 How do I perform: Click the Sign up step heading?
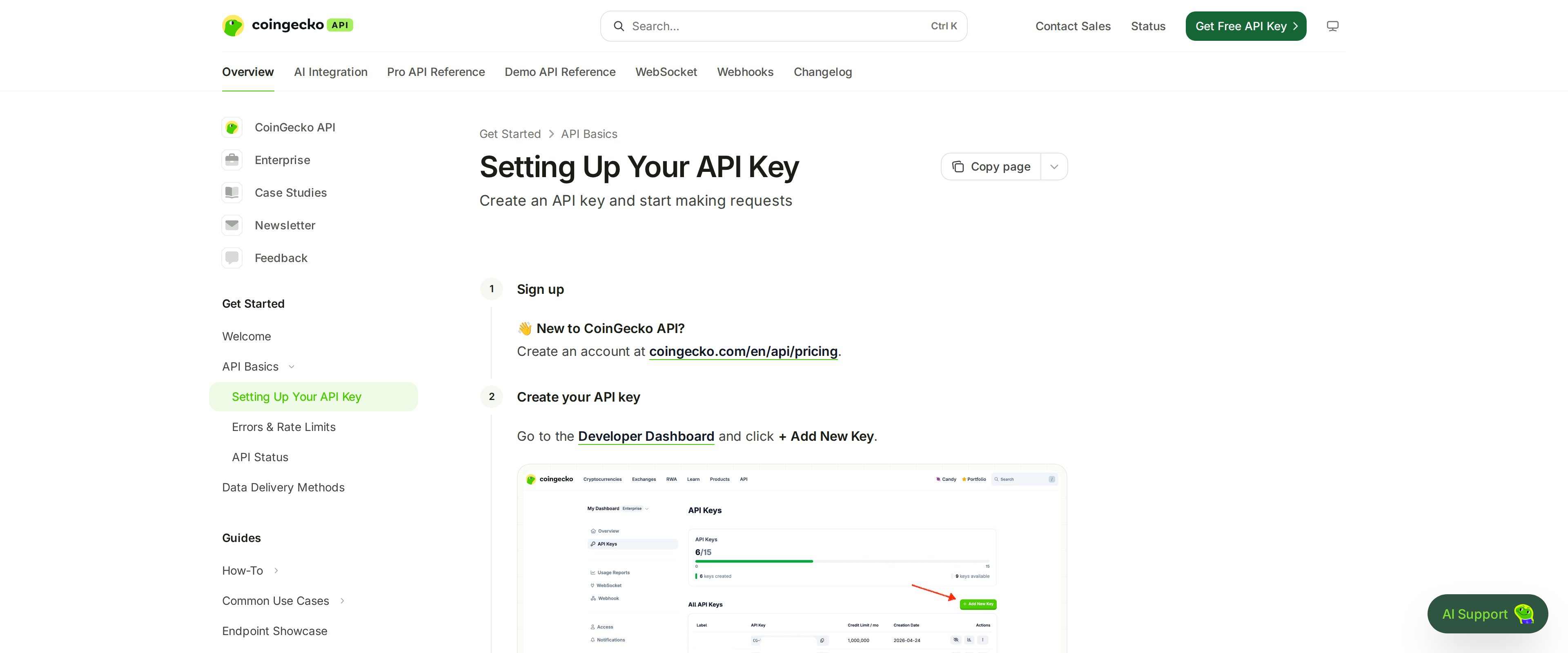540,289
